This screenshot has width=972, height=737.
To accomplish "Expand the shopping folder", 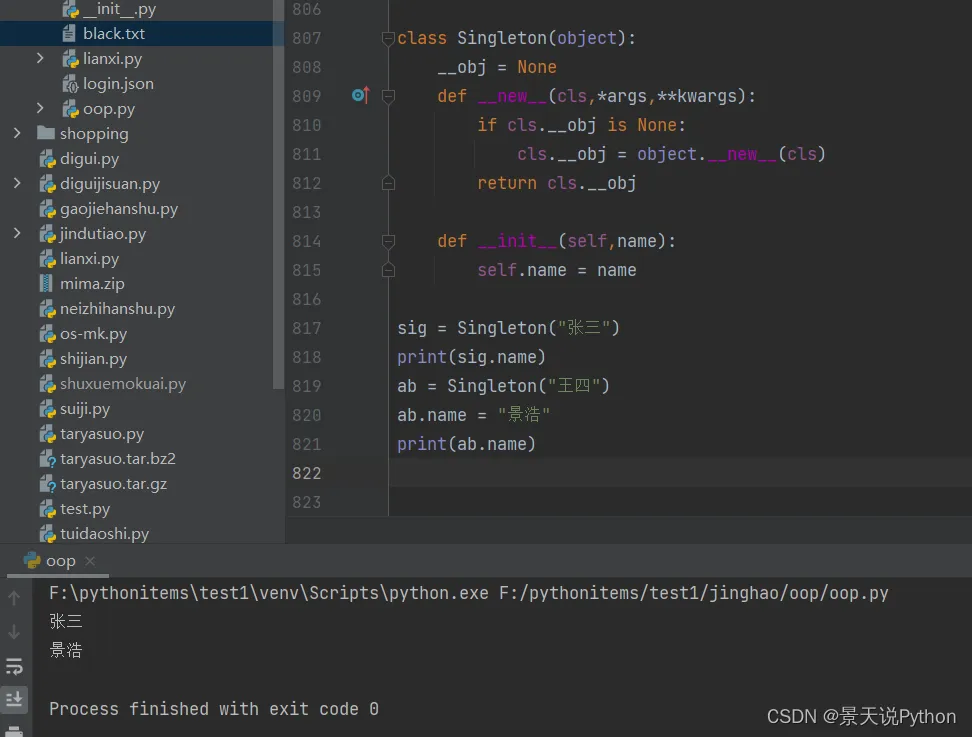I will click(x=17, y=134).
